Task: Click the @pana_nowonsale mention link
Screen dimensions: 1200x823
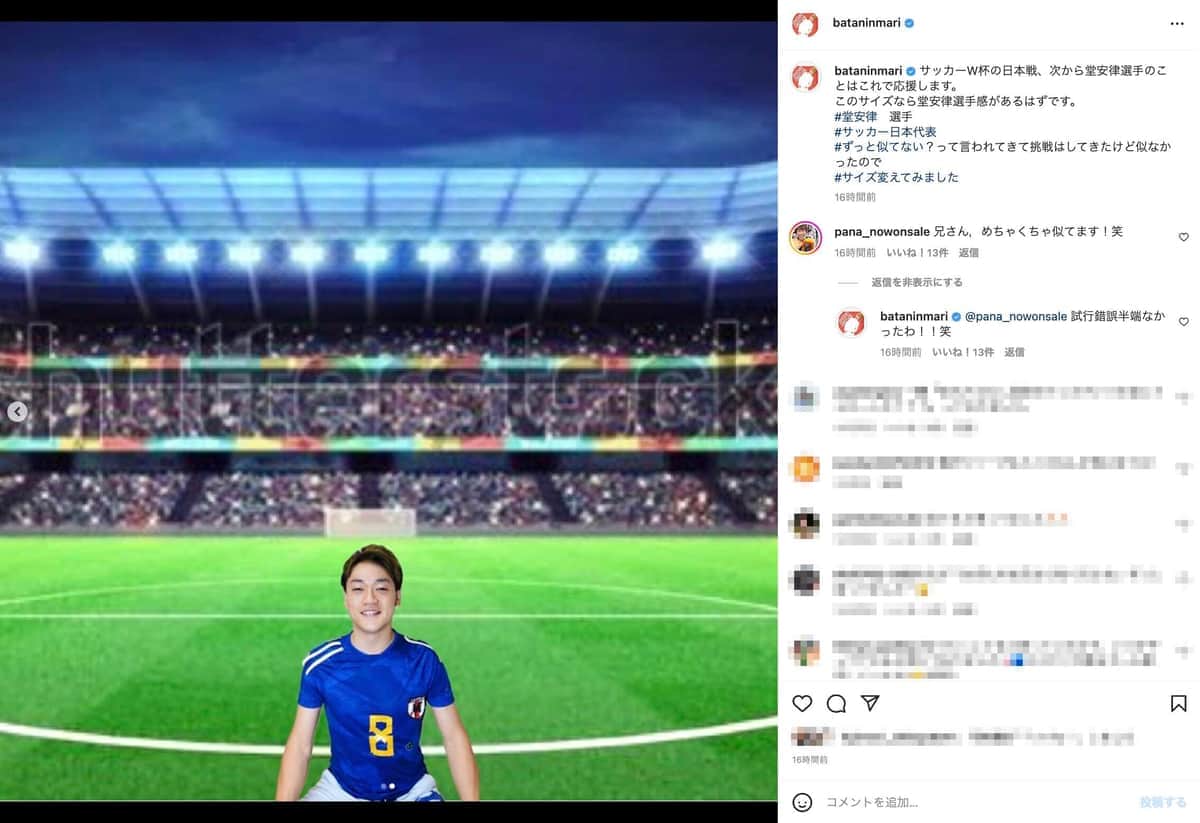Action: click(1016, 316)
